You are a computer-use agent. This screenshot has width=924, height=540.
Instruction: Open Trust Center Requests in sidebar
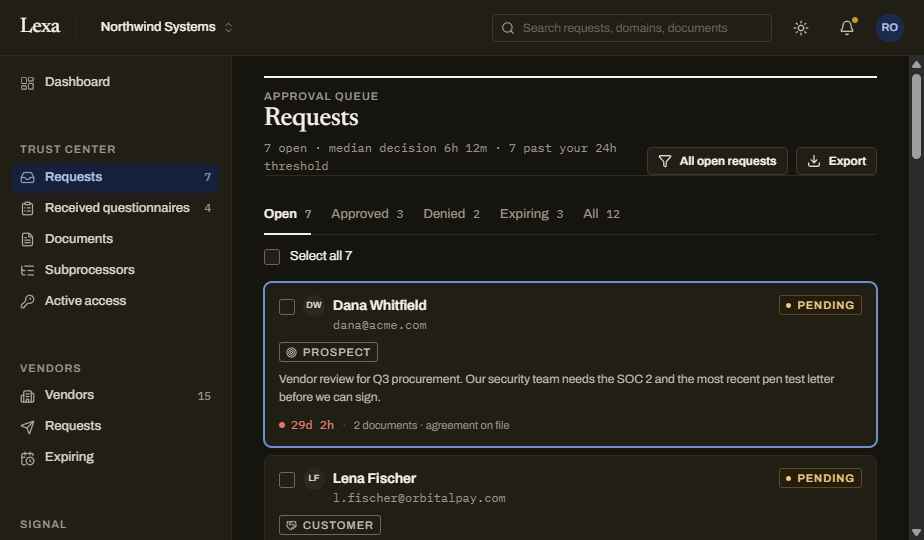pos(116,177)
